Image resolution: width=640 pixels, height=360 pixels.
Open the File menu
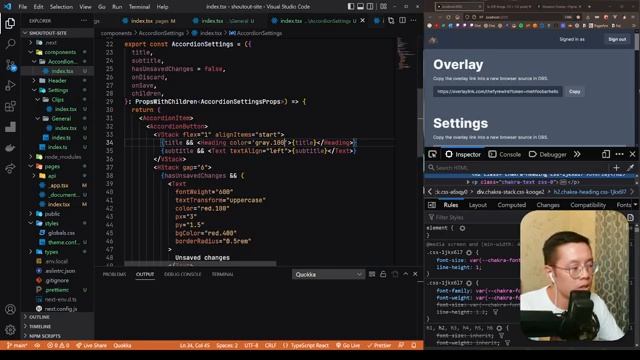(23, 7)
